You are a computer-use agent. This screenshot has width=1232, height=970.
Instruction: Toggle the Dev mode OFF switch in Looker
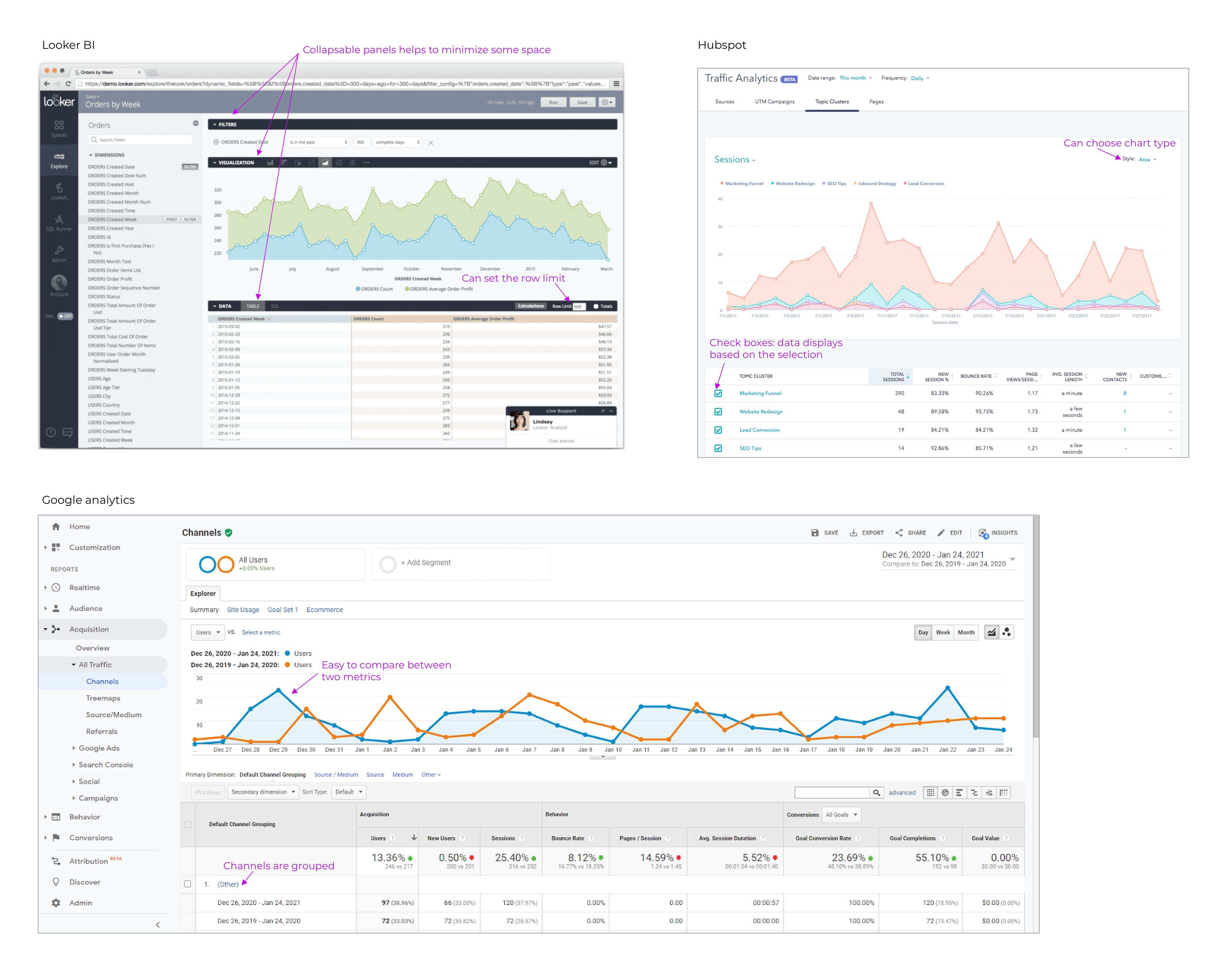pos(65,316)
